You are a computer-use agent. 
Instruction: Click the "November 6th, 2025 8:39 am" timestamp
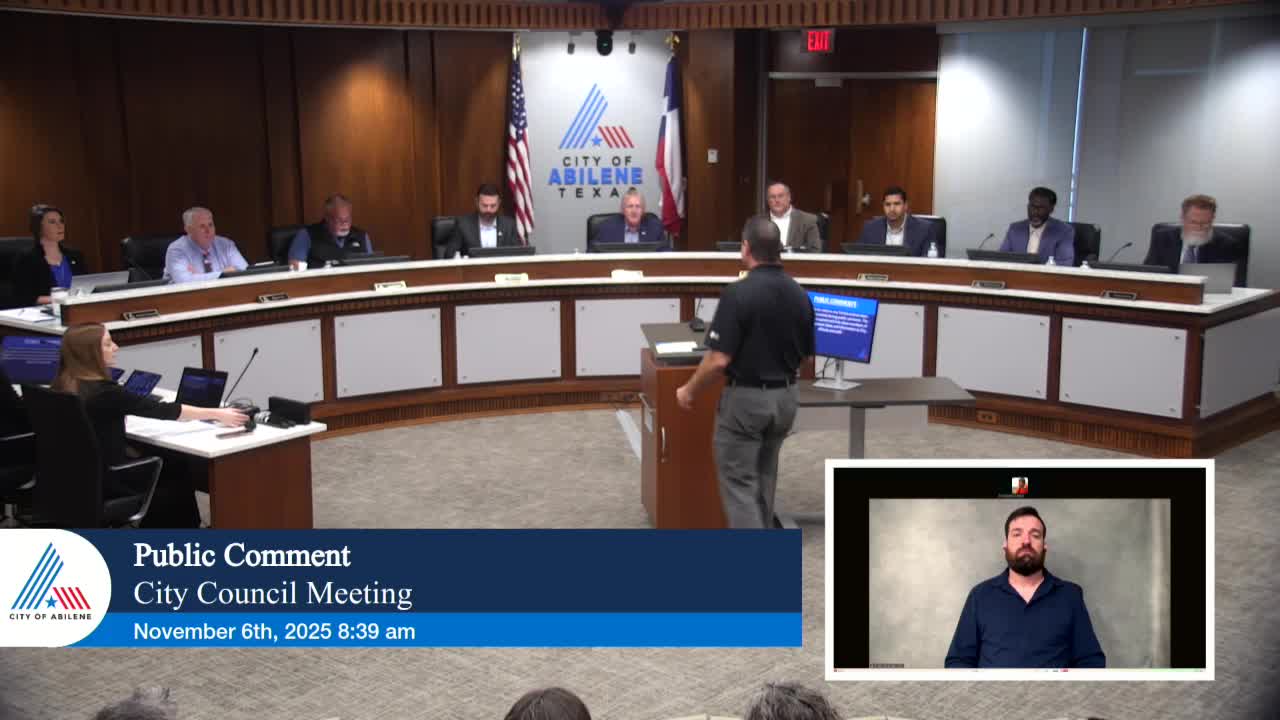coord(274,631)
